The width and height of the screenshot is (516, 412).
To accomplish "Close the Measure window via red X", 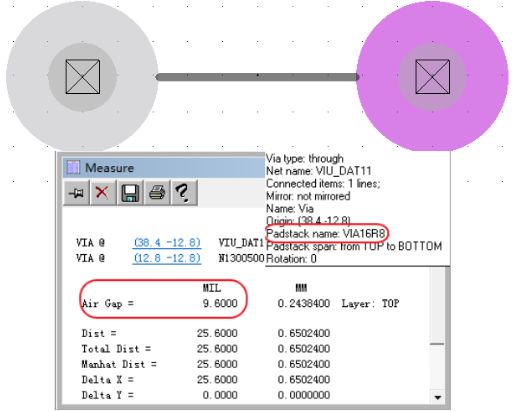I will pyautogui.click(x=102, y=192).
